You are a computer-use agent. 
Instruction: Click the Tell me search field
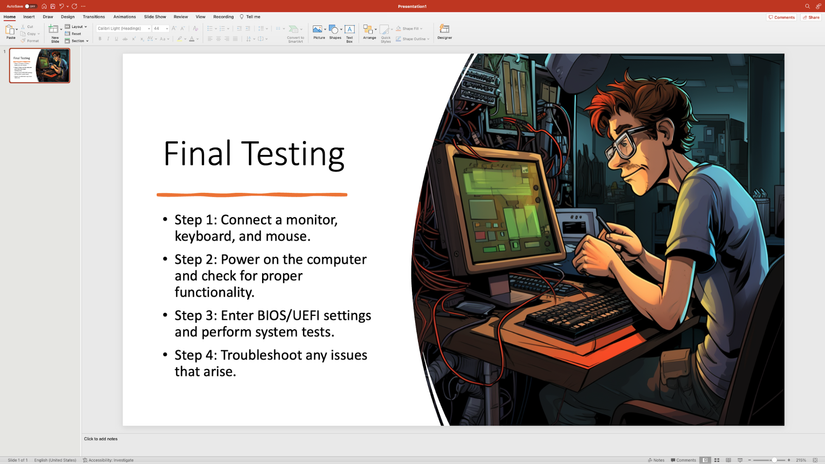tap(250, 17)
